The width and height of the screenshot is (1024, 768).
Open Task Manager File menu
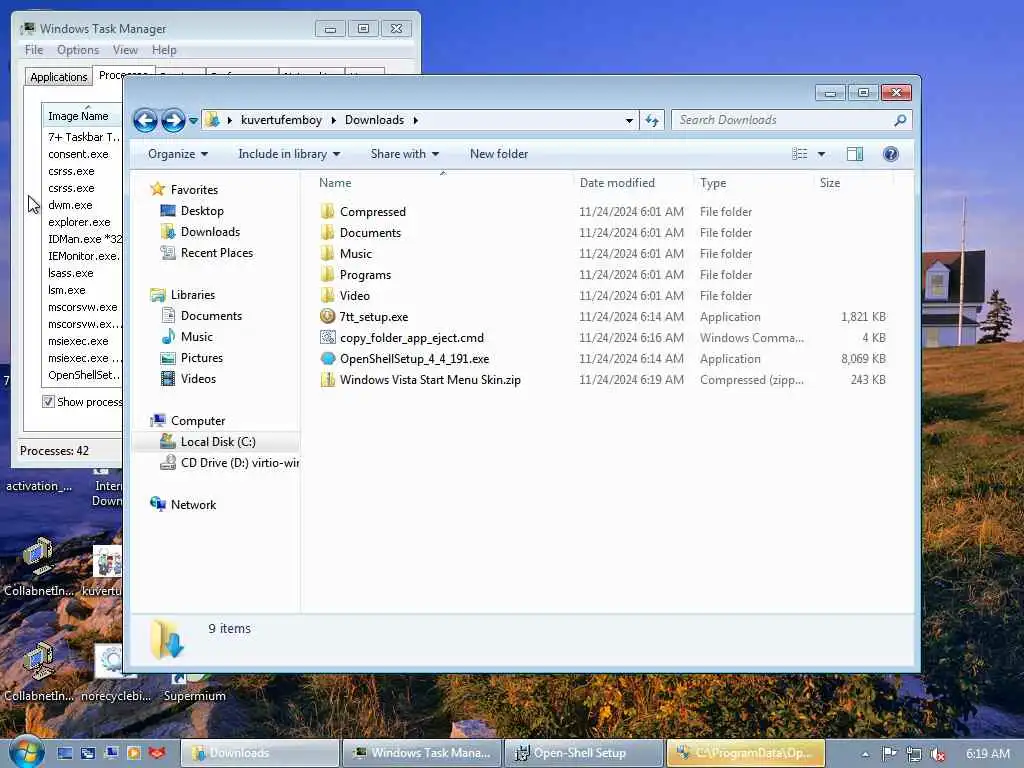(34, 50)
